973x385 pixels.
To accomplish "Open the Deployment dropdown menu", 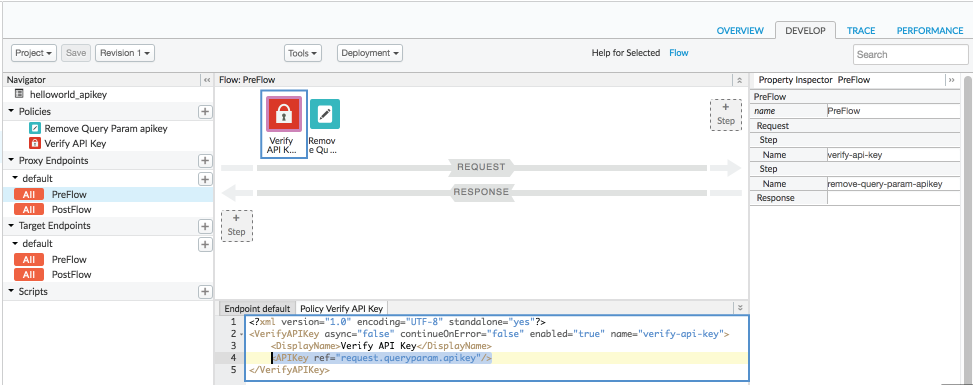I will point(370,53).
